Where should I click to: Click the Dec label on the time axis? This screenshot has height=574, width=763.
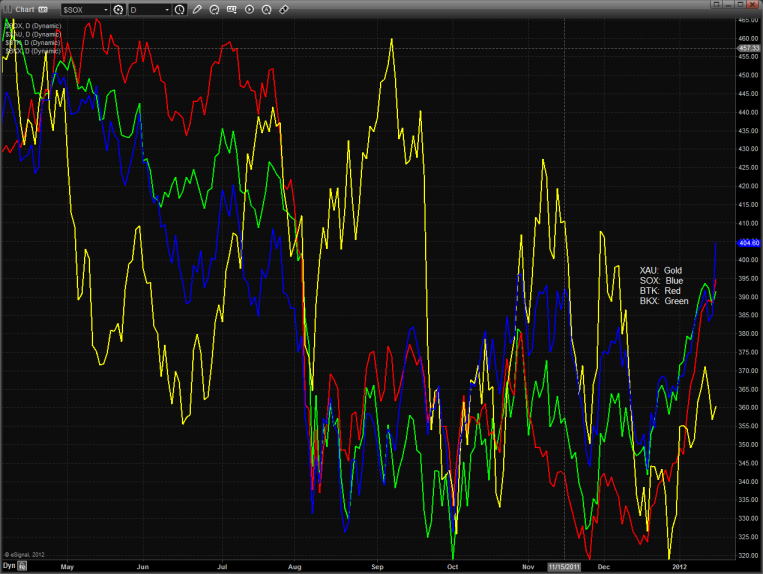pos(603,567)
